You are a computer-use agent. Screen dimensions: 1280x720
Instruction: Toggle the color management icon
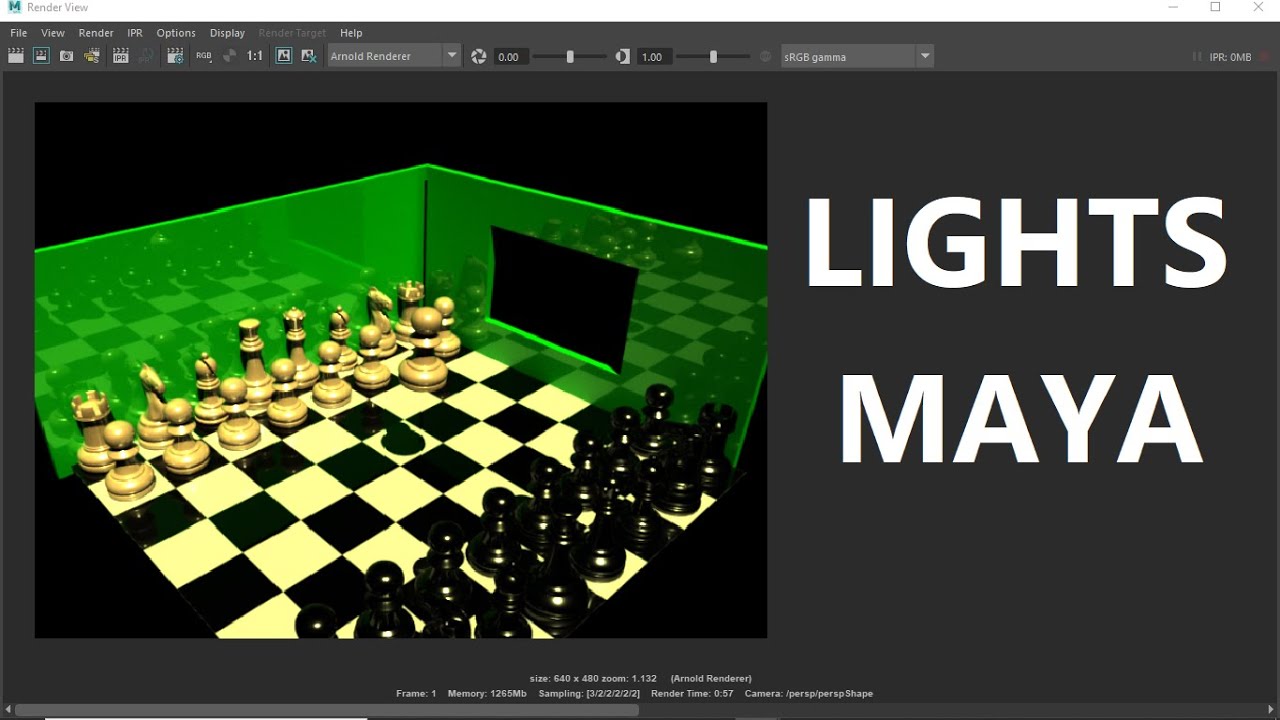pos(766,57)
